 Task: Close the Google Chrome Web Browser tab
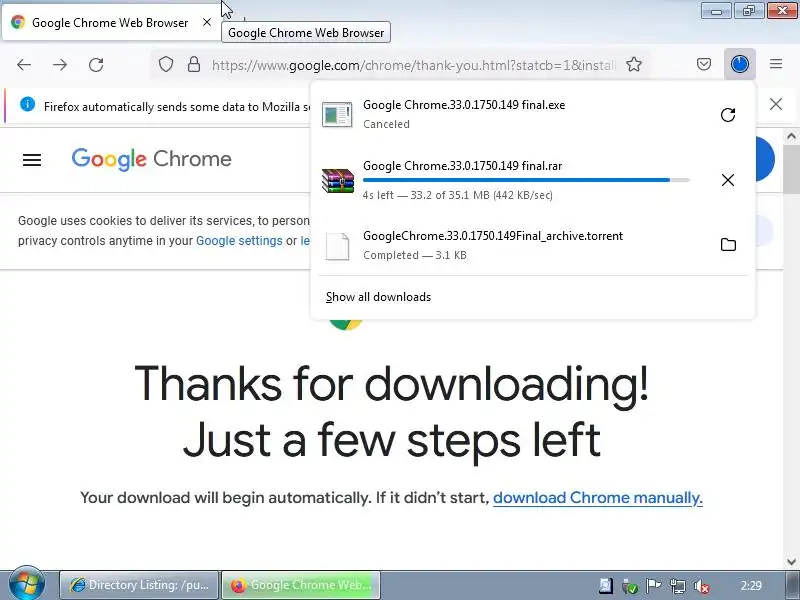click(207, 22)
